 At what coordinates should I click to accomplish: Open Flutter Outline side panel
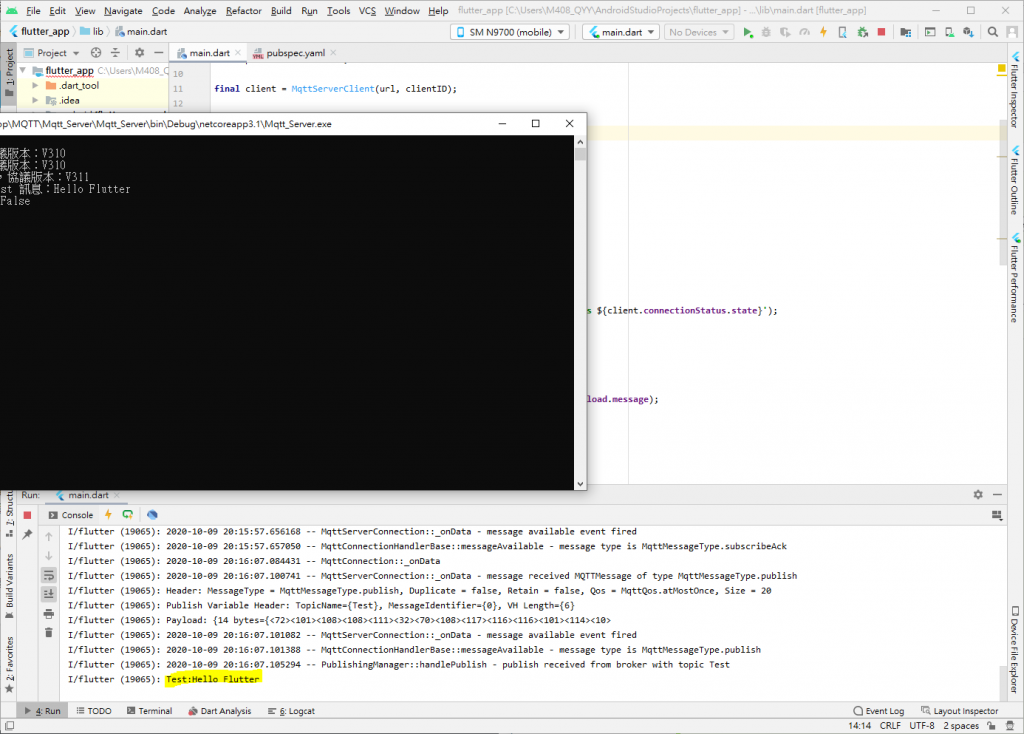point(1016,180)
